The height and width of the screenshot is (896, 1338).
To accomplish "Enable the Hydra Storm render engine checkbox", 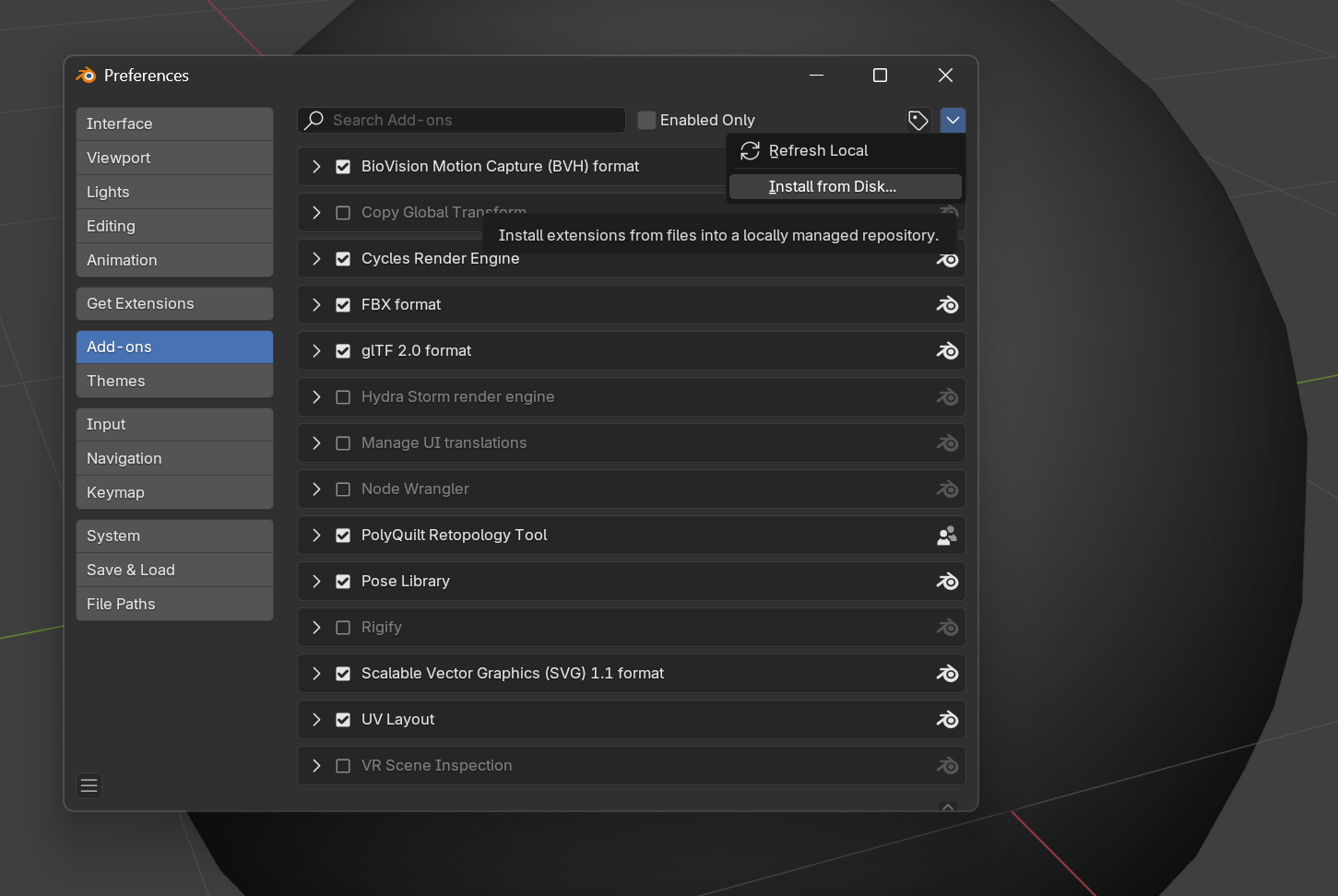I will pos(343,396).
